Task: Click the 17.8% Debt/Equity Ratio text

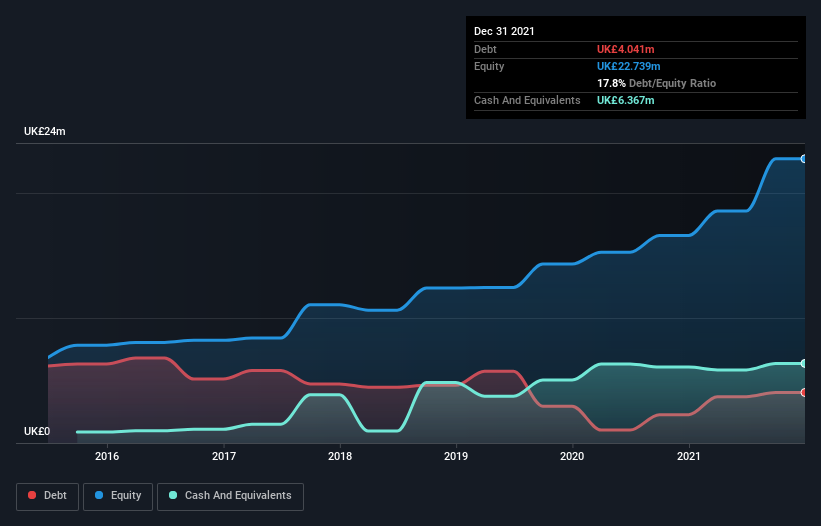Action: click(x=657, y=83)
